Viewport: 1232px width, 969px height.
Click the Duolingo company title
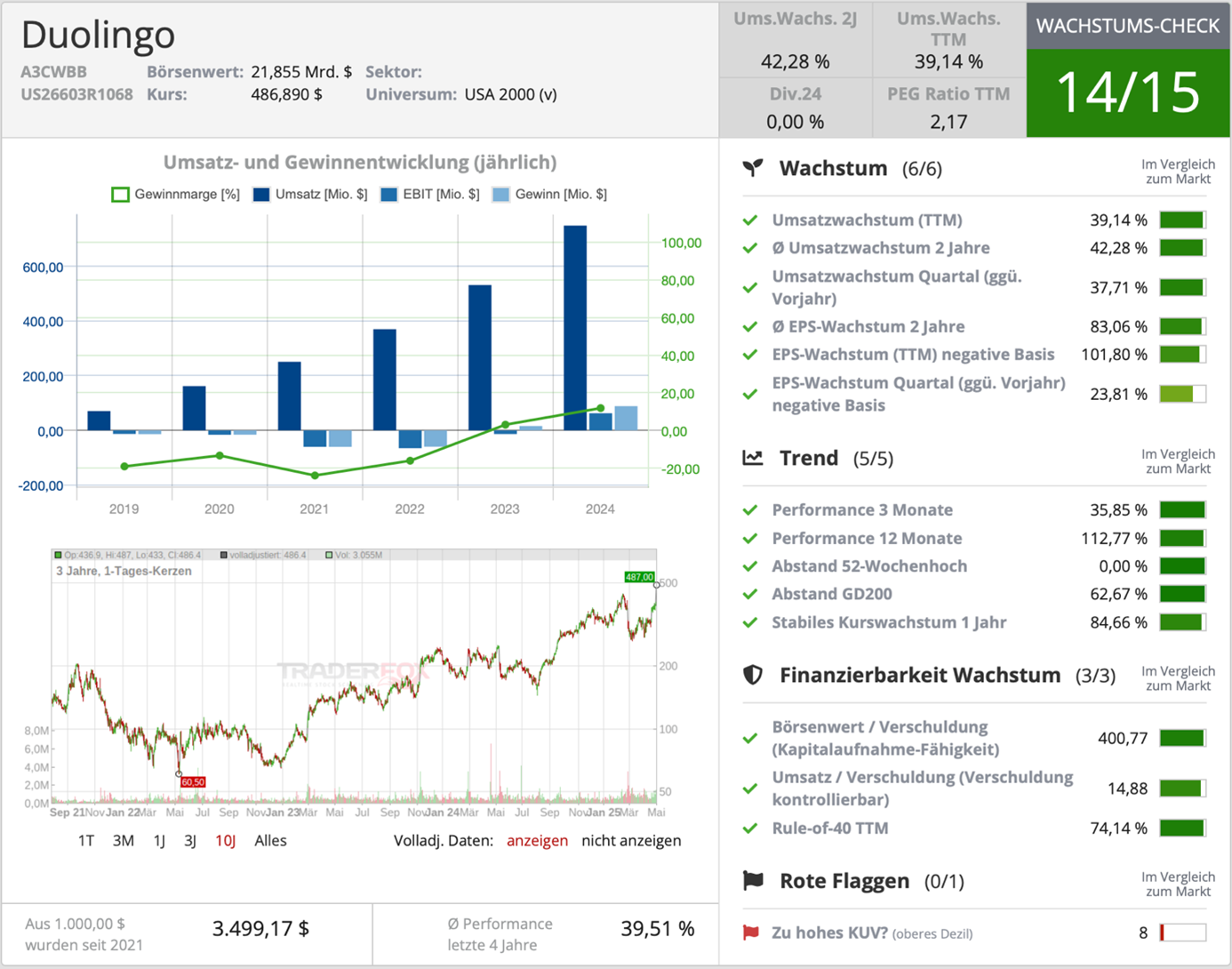[98, 34]
